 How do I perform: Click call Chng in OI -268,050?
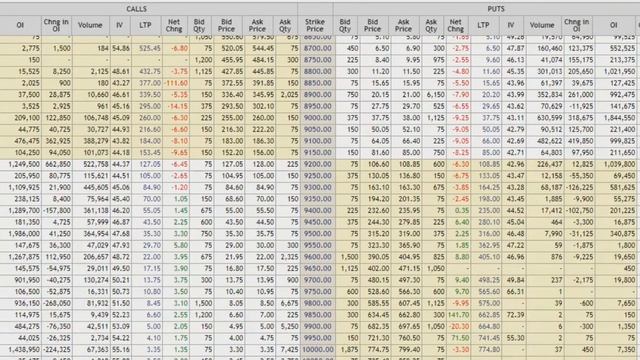57,304
